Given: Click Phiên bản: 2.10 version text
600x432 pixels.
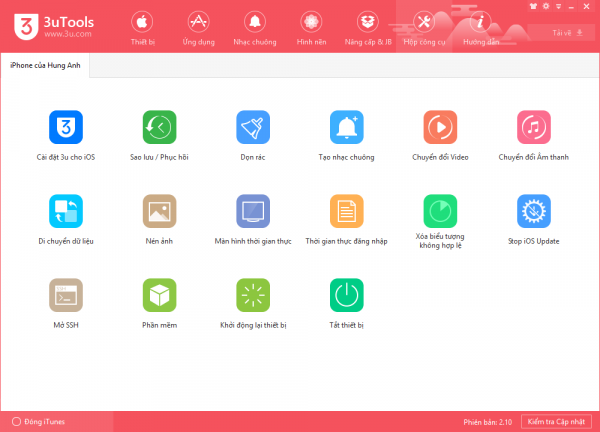Looking at the screenshot, I should click(x=488, y=422).
